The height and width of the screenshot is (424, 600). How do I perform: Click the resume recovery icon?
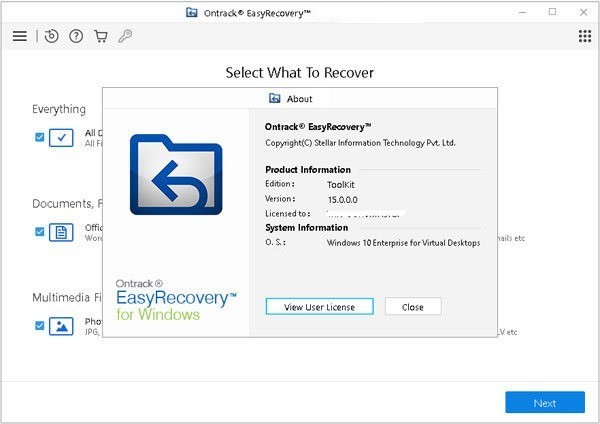click(x=52, y=36)
